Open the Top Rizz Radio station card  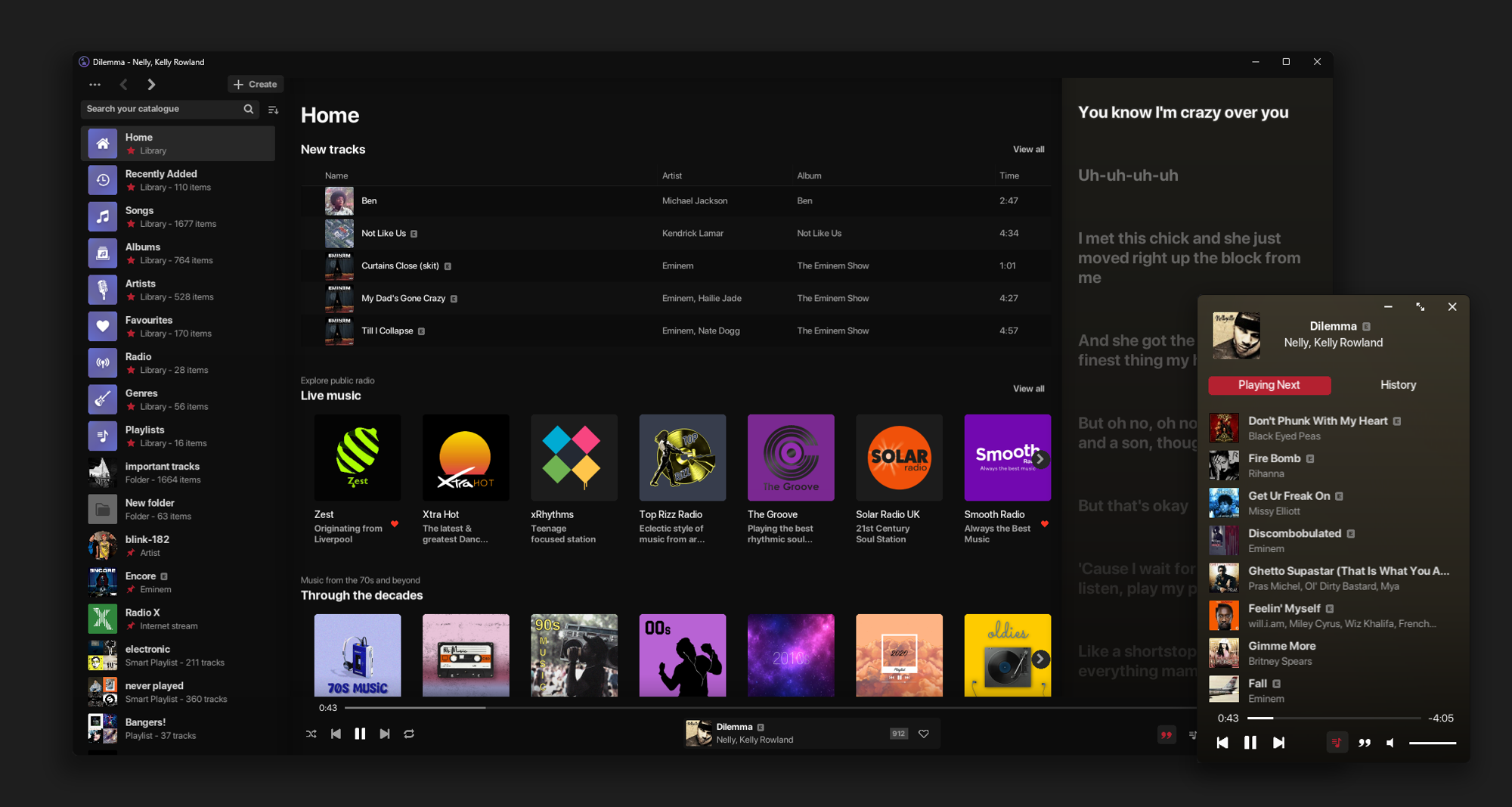pos(683,480)
